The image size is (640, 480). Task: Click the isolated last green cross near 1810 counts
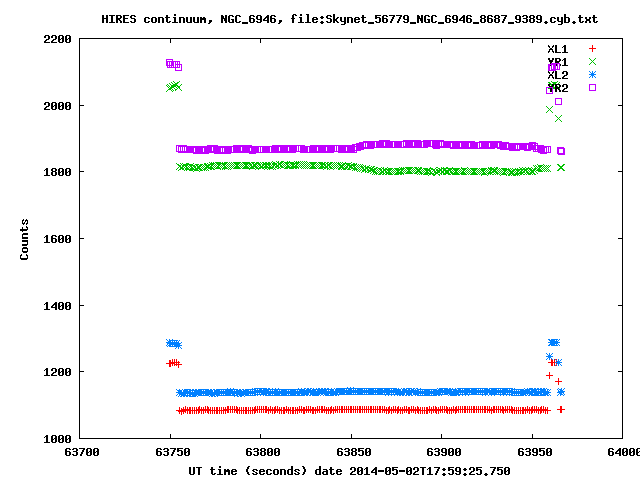(x=561, y=167)
